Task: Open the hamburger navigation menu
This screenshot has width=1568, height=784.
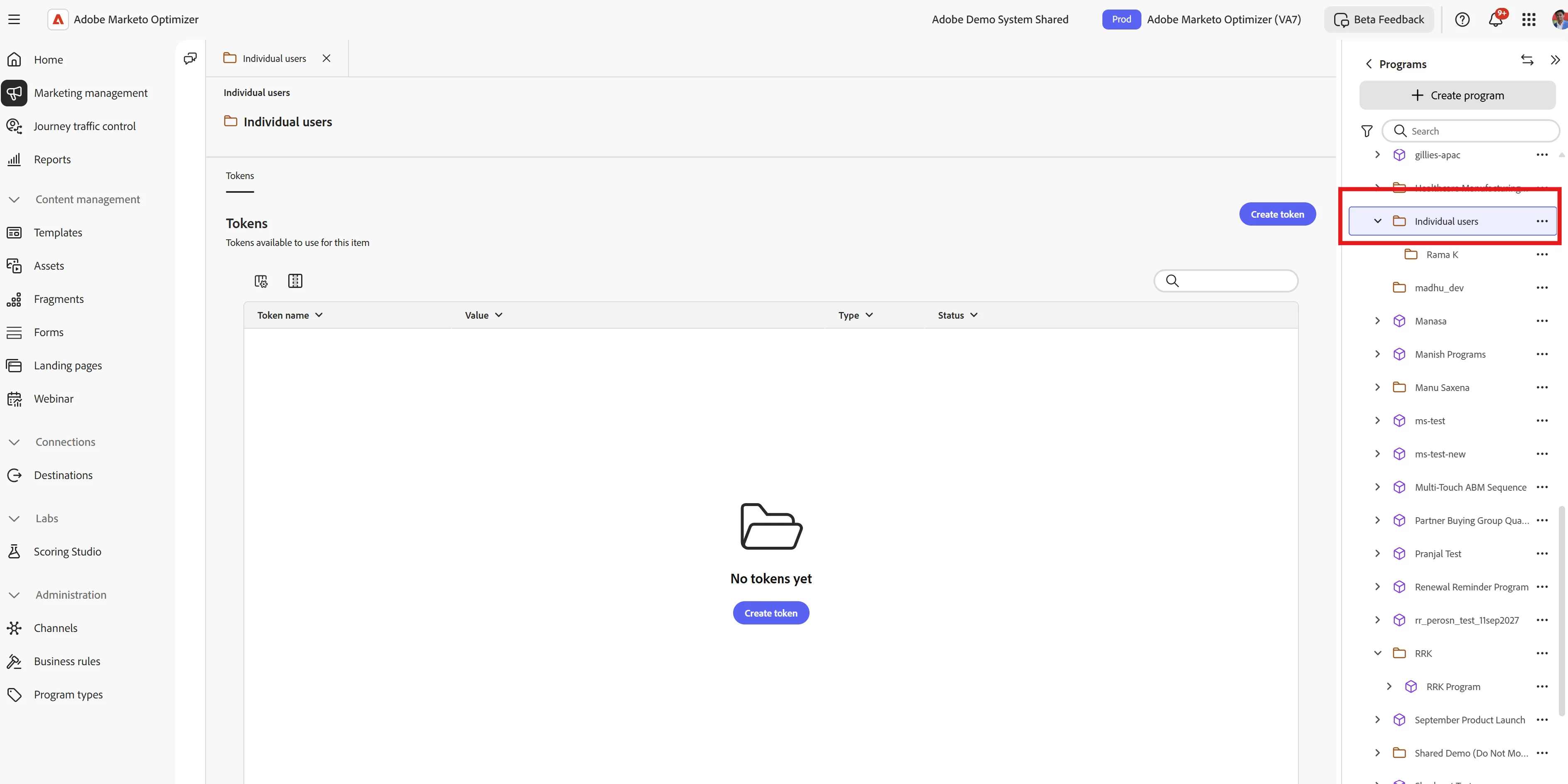Action: [14, 20]
